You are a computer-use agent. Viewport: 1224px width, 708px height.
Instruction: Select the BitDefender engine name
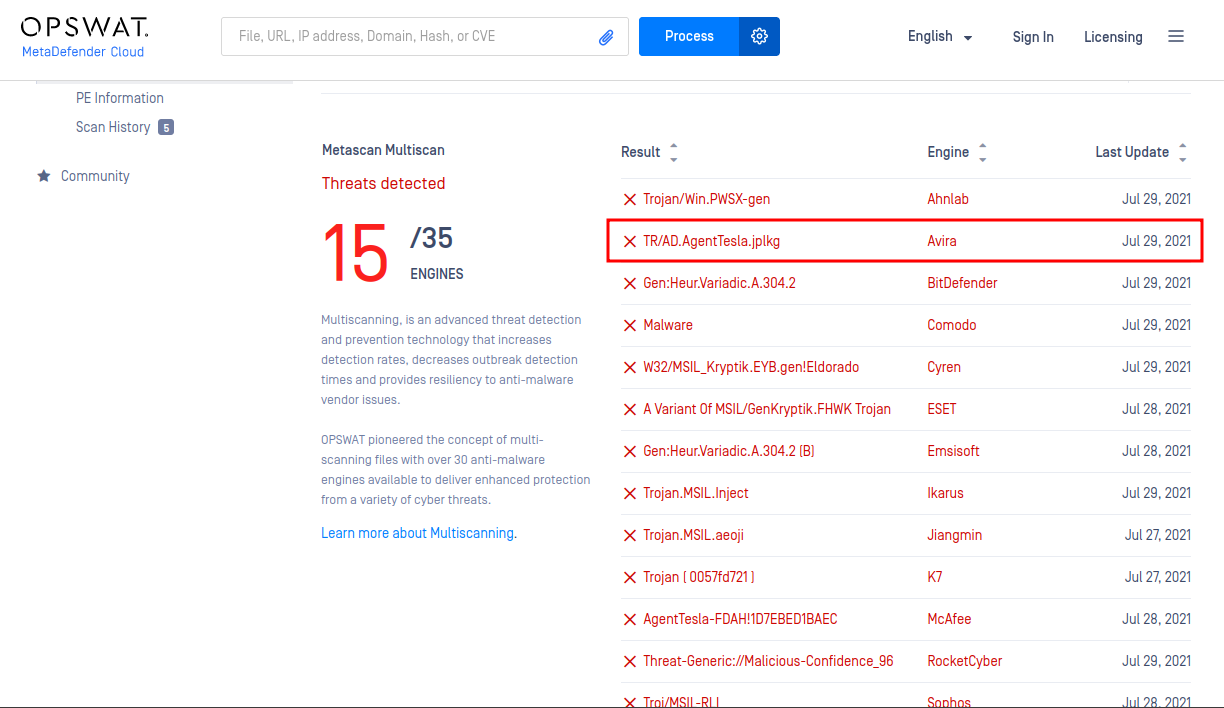point(962,283)
